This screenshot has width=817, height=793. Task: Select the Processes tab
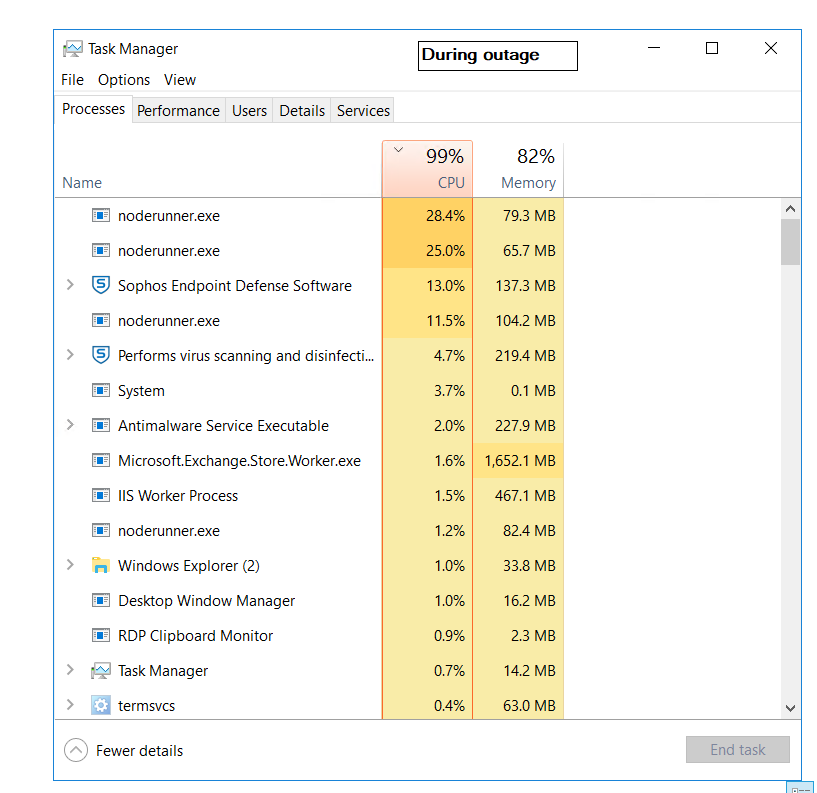[x=93, y=109]
